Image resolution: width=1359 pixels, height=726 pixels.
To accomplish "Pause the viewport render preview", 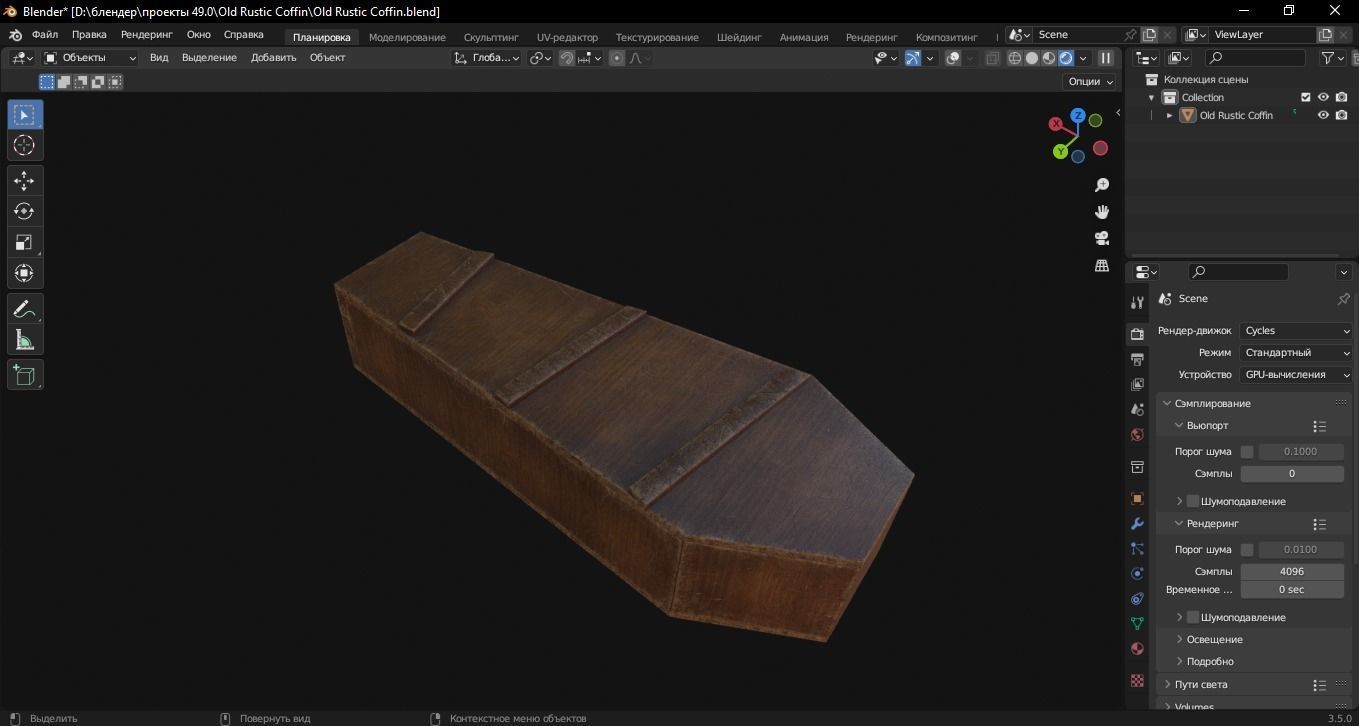I will tap(1106, 58).
